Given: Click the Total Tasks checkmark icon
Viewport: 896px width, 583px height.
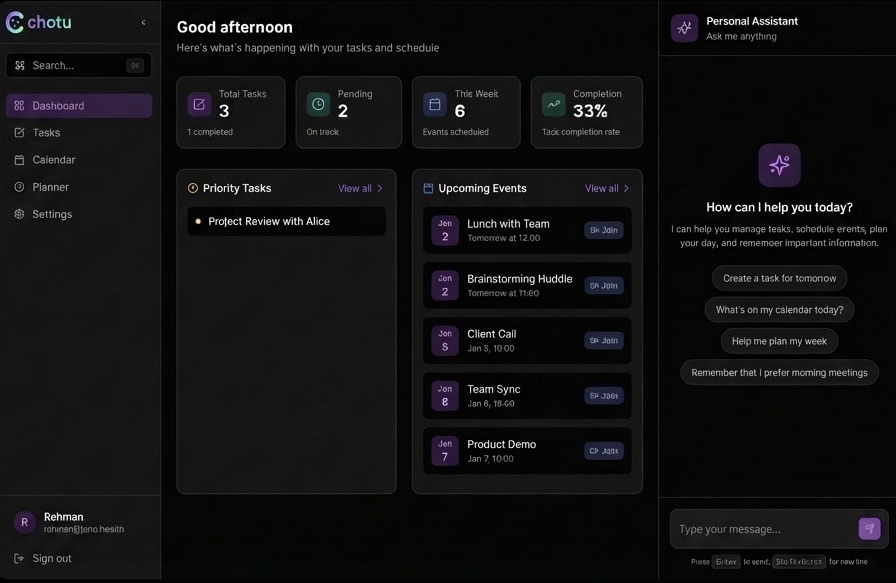Looking at the screenshot, I should [x=198, y=103].
